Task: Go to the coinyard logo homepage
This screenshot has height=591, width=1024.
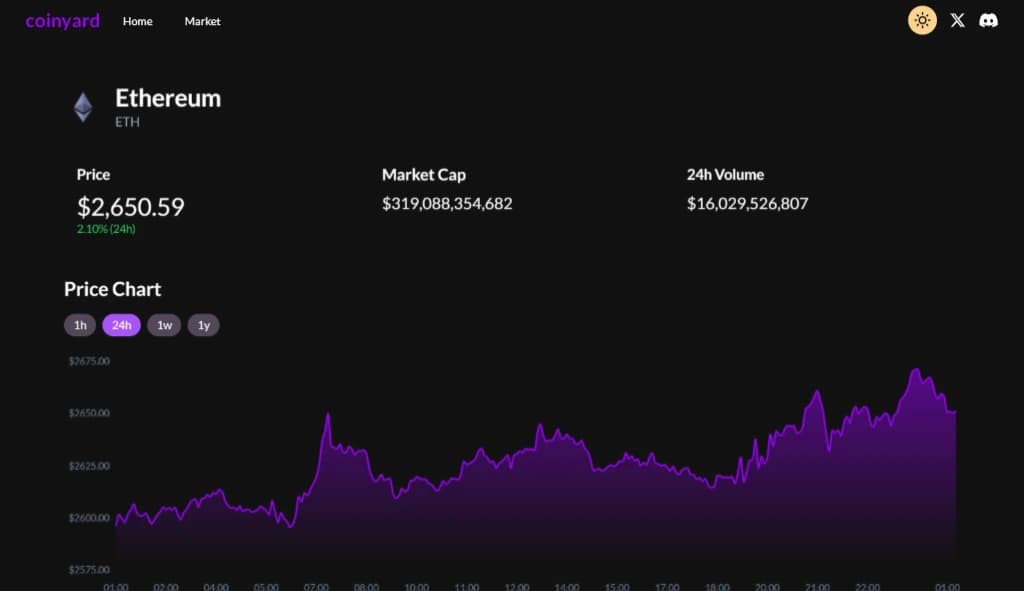Action: (x=63, y=21)
